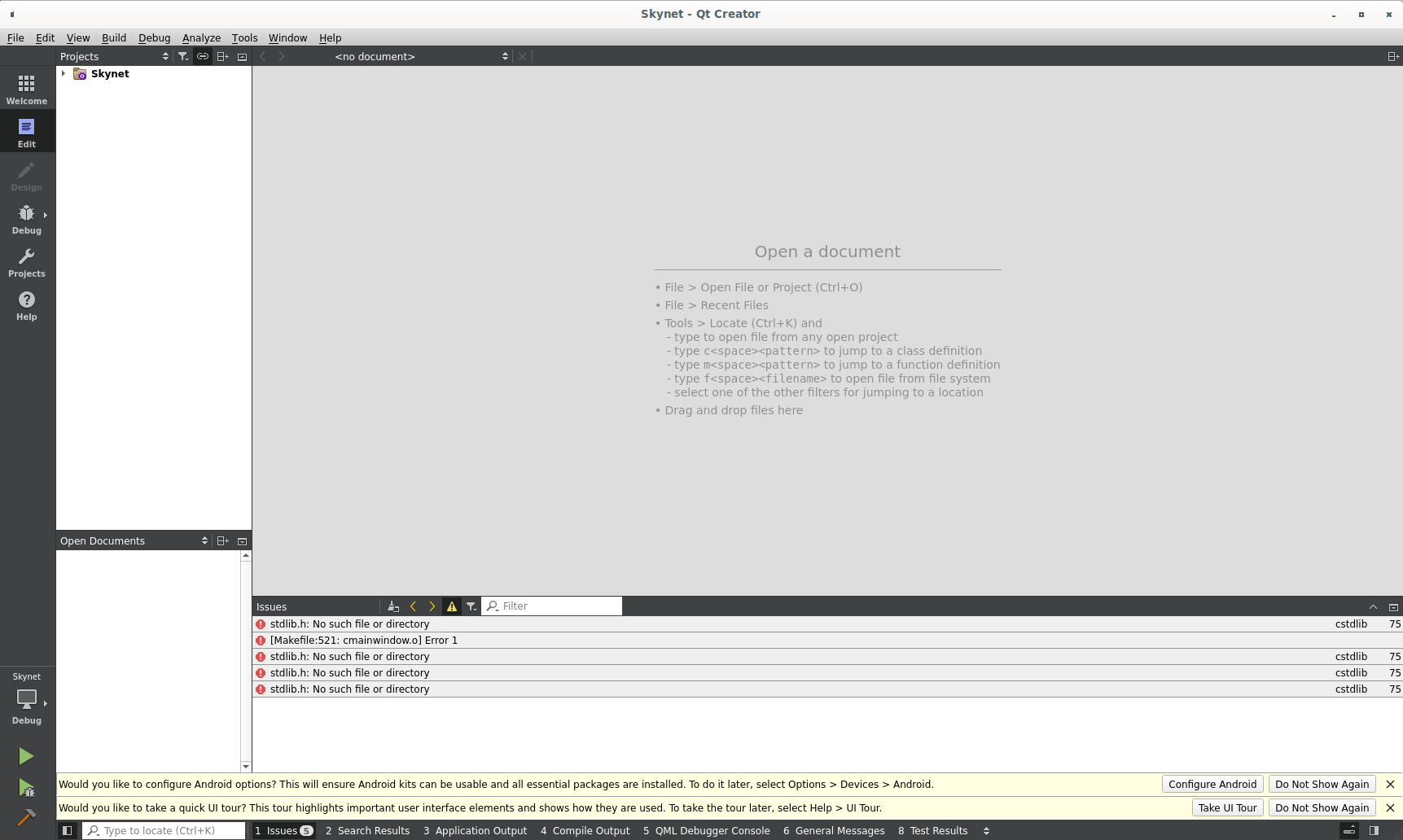Open the Debug menu

(154, 37)
